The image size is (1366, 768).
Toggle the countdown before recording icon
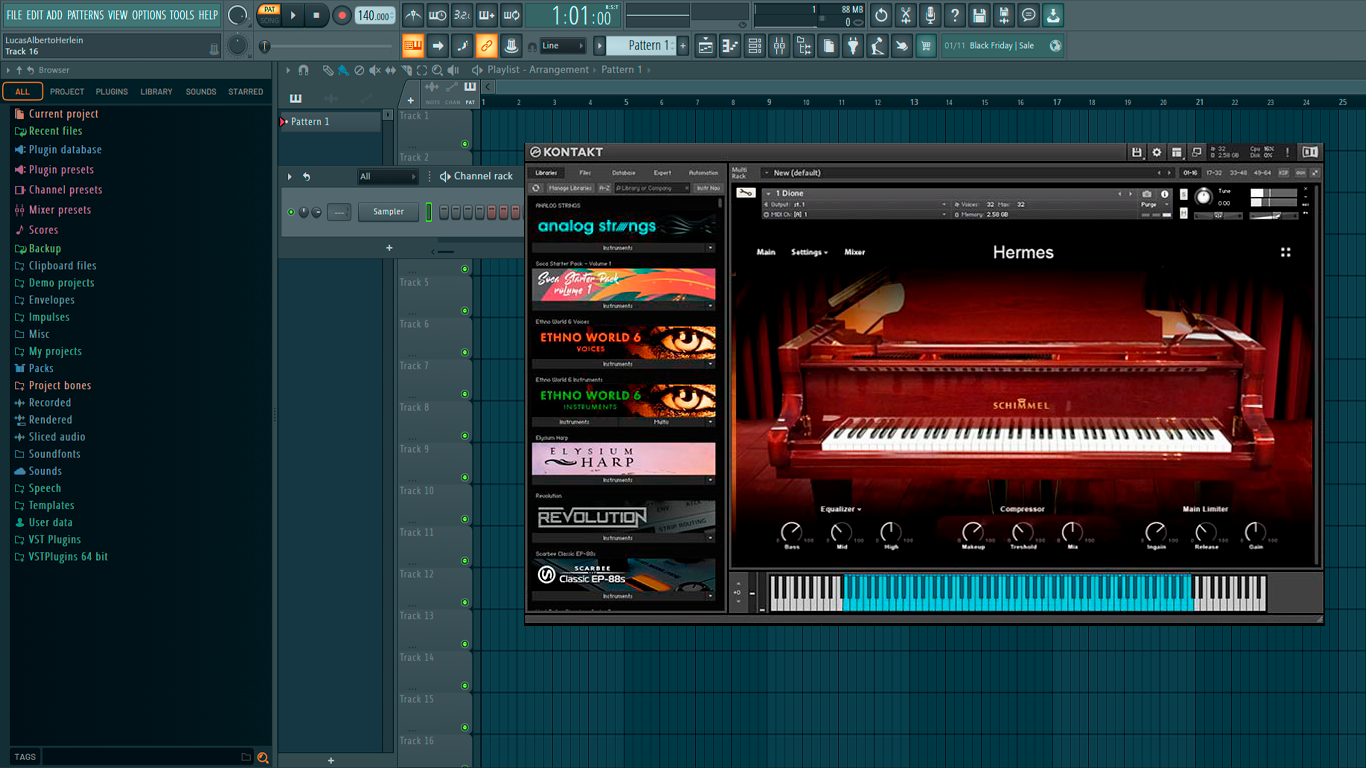click(462, 15)
